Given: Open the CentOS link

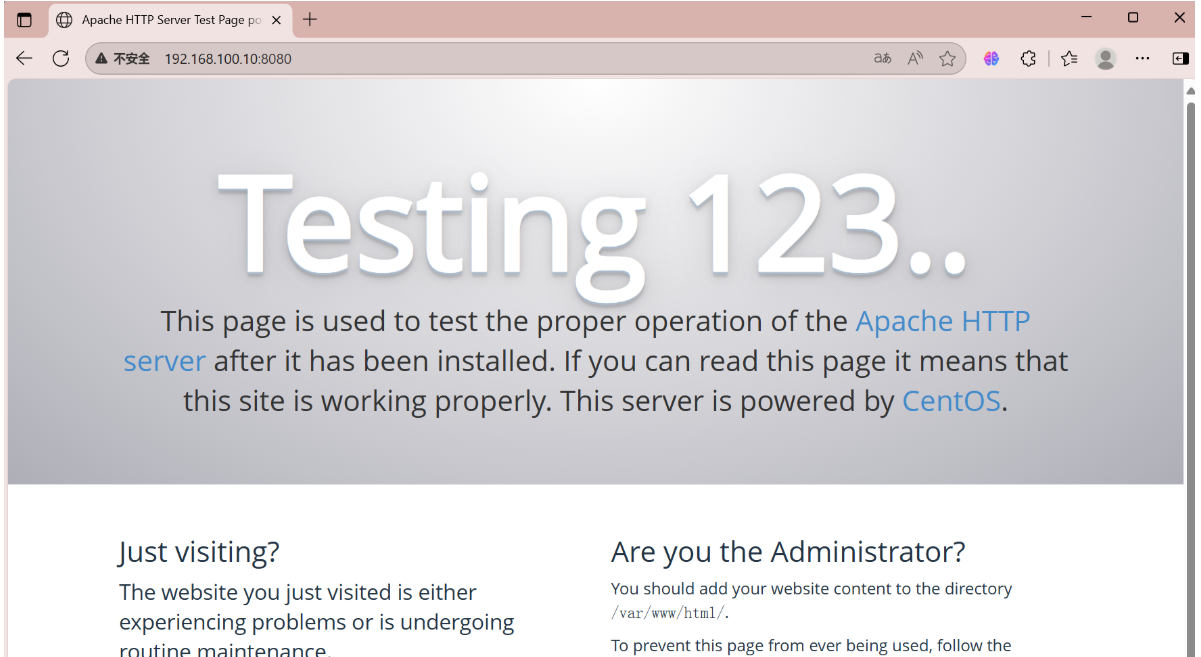Looking at the screenshot, I should pyautogui.click(x=951, y=401).
